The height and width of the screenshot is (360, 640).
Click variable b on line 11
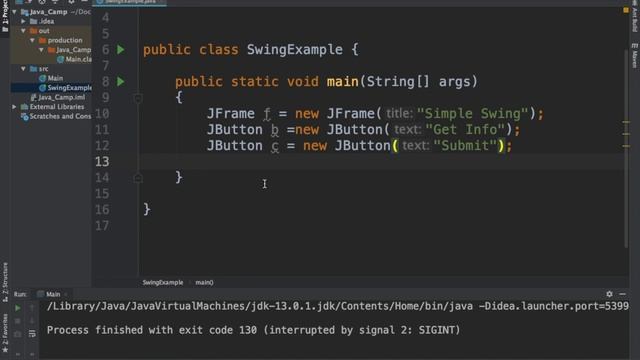click(x=275, y=130)
